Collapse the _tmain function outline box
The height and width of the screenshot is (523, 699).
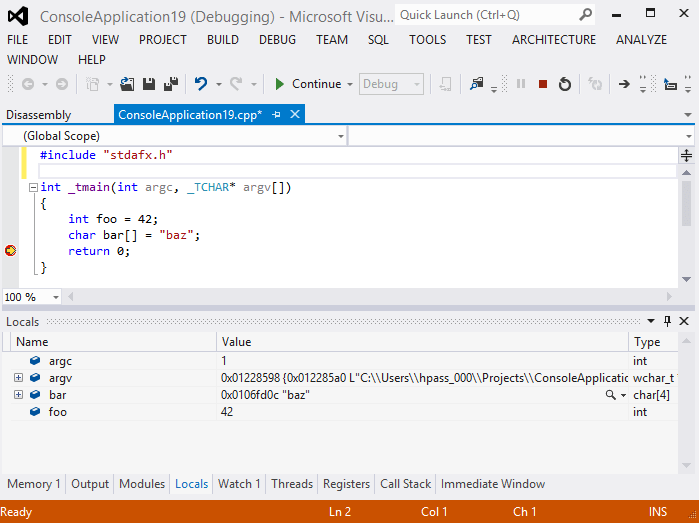[33, 188]
